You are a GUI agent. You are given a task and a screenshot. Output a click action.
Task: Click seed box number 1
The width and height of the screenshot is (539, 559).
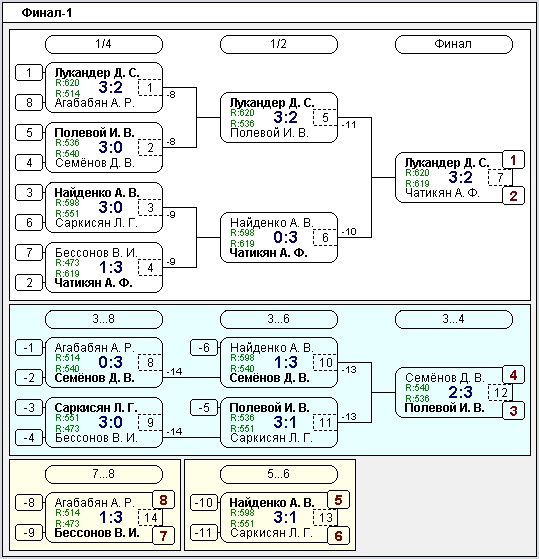[x=29, y=73]
